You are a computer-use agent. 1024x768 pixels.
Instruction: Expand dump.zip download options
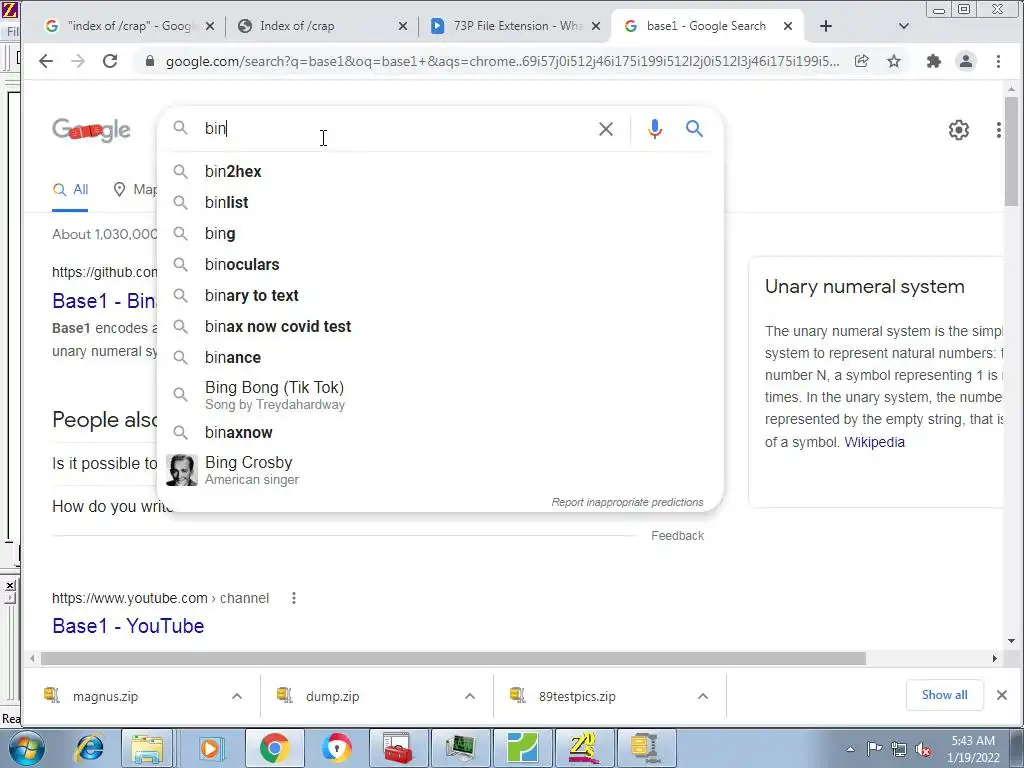point(470,696)
